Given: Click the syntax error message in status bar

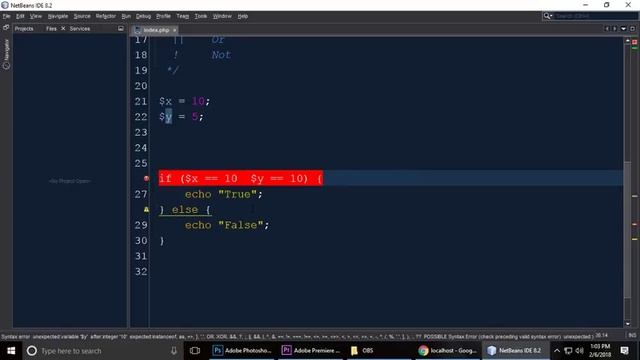Looking at the screenshot, I should (297, 337).
